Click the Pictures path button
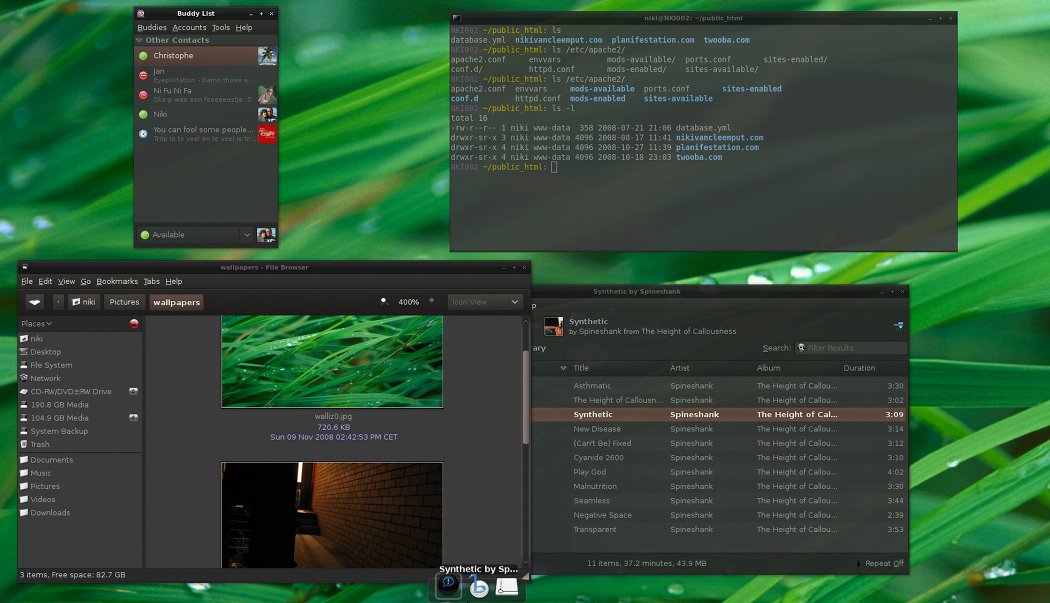The height and width of the screenshot is (603, 1050). tap(125, 301)
